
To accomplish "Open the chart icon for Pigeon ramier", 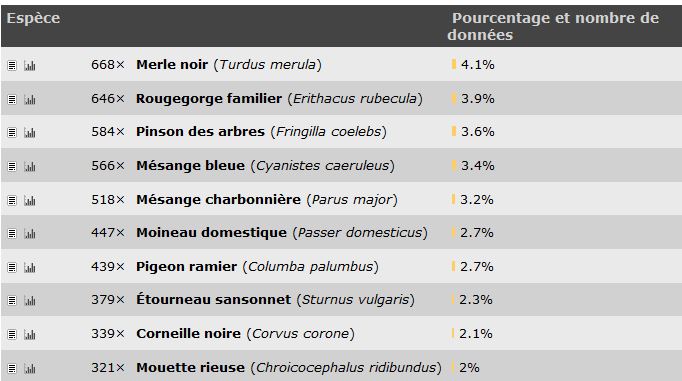I will [x=30, y=267].
